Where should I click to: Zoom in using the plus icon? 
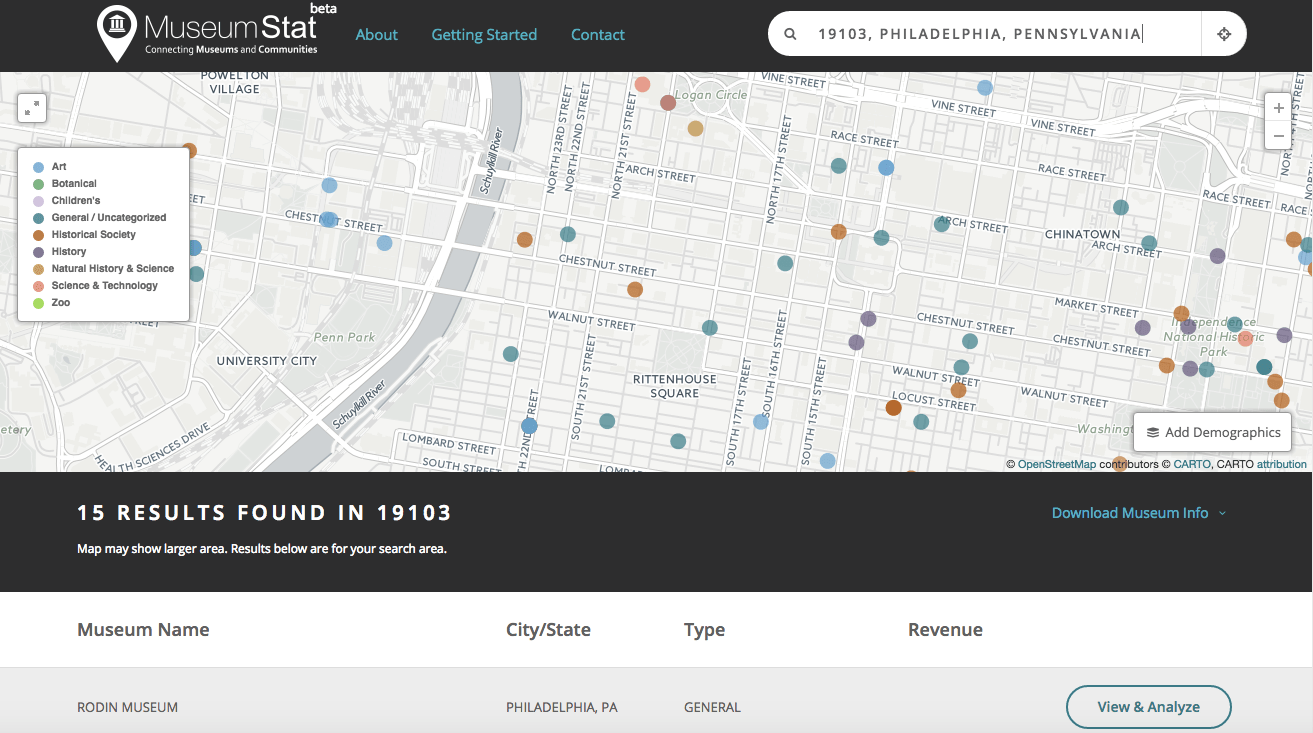(x=1278, y=106)
